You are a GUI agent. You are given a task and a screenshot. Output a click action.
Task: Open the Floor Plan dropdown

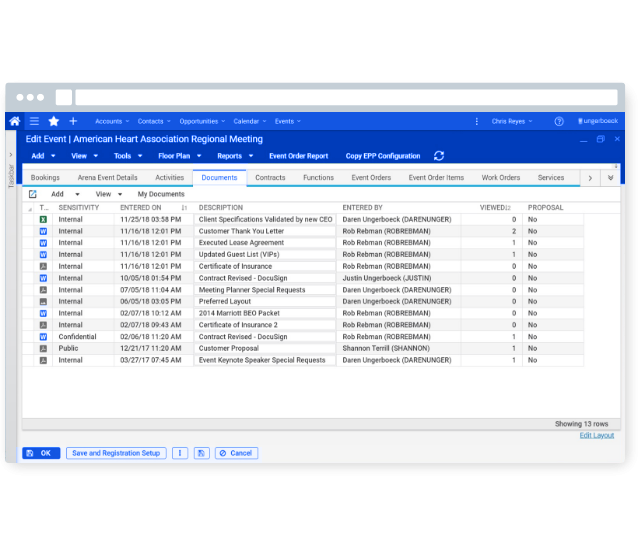point(180,156)
